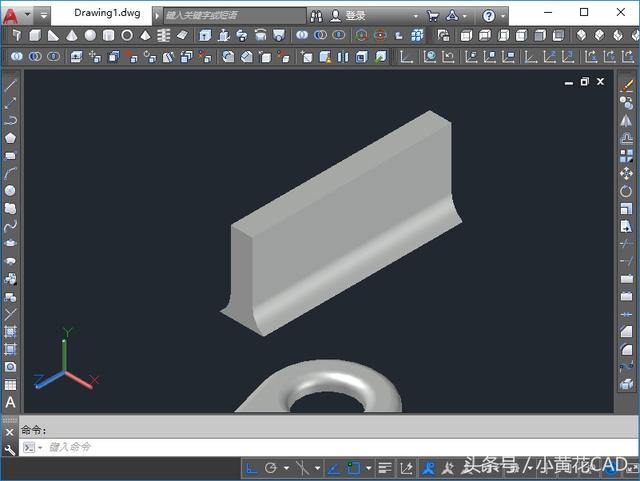Screen dimensions: 640x481
Task: Pick the Polygon draw tool
Action: click(x=10, y=138)
